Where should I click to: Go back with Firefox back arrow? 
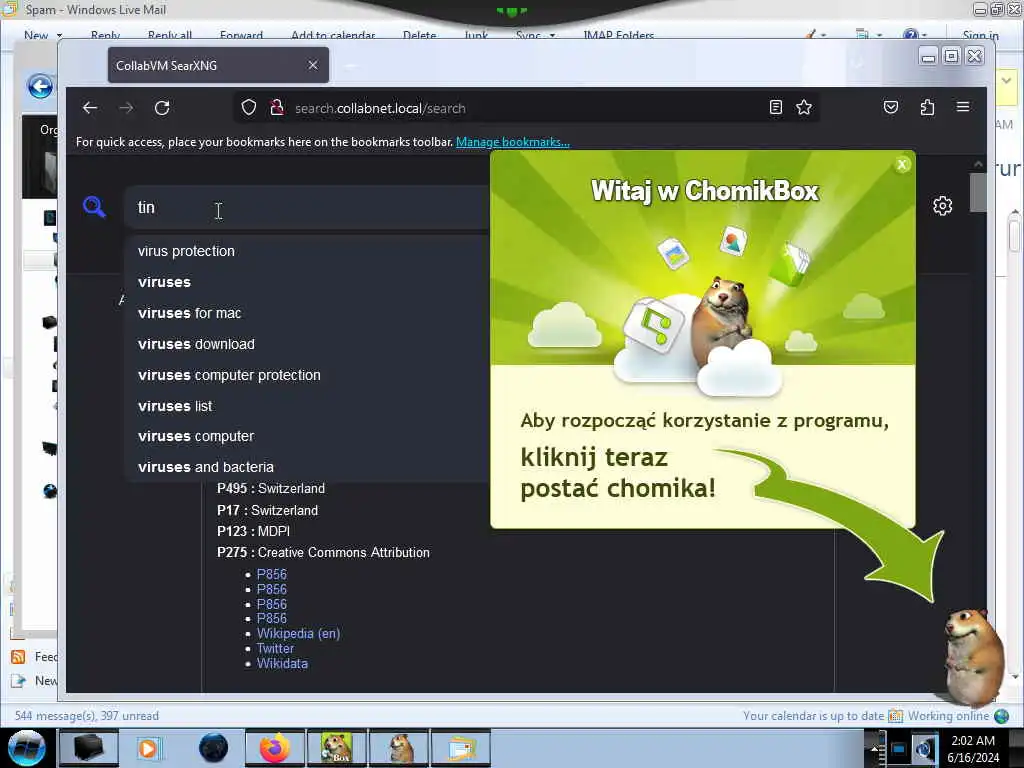(90, 108)
